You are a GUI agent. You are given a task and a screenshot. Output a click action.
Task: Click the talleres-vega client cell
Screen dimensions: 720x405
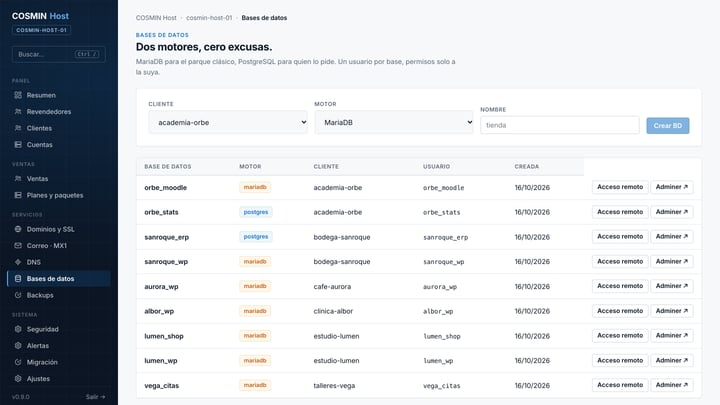[x=334, y=386]
